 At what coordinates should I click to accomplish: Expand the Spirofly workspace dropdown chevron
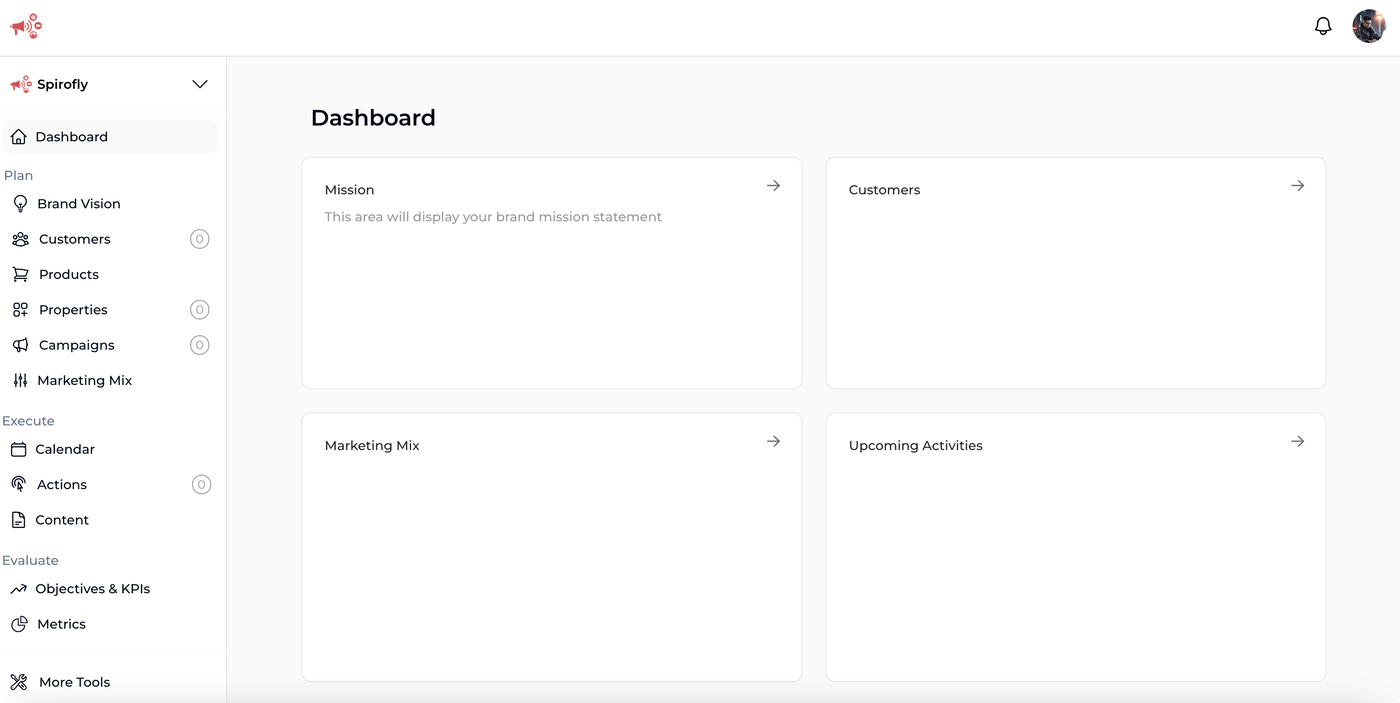tap(200, 84)
